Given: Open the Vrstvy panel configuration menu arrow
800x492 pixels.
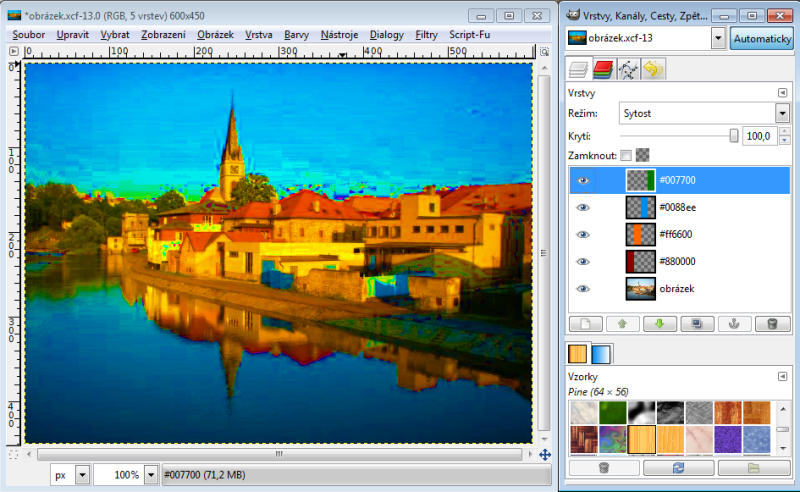Looking at the screenshot, I should click(782, 93).
